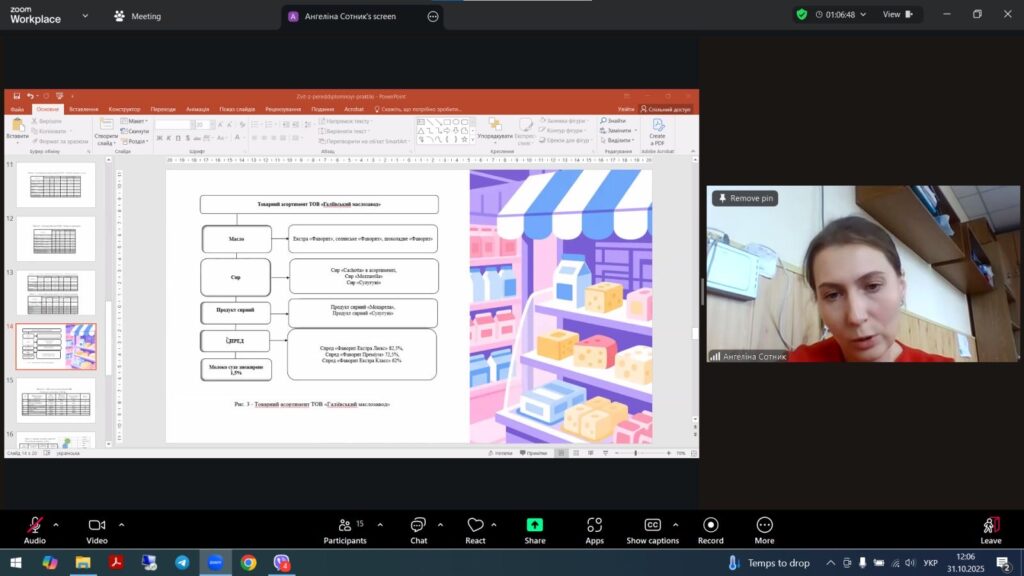Toggle Show captions on

point(652,529)
